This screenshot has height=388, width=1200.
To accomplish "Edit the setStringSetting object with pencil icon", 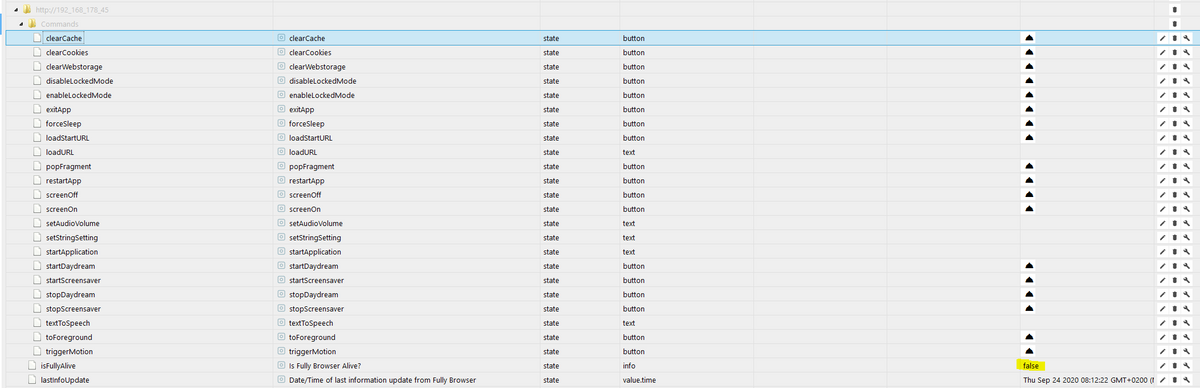I will [1162, 238].
